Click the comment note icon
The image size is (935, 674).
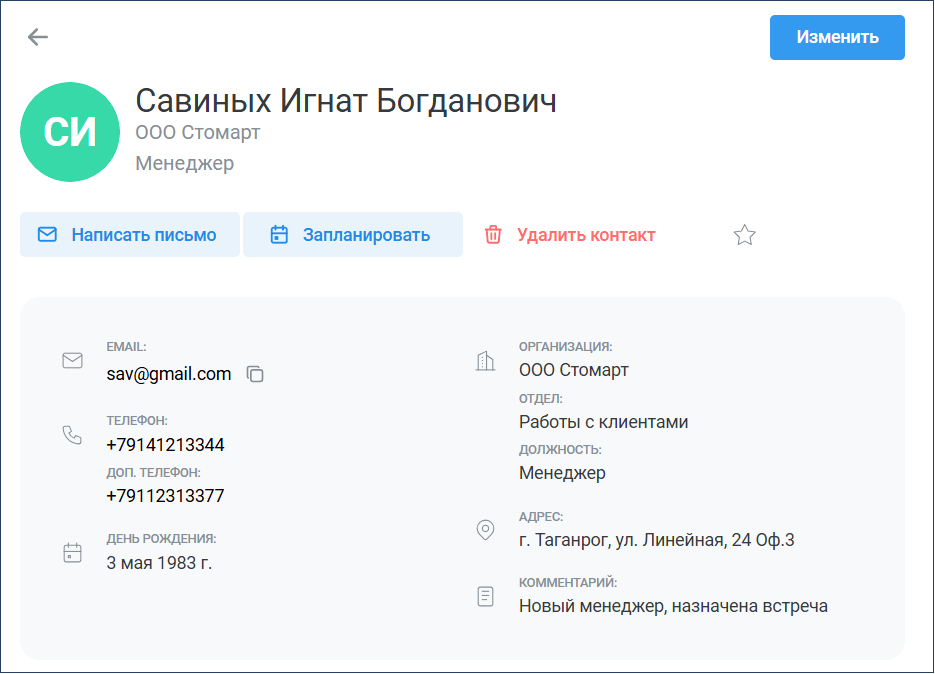click(x=485, y=596)
